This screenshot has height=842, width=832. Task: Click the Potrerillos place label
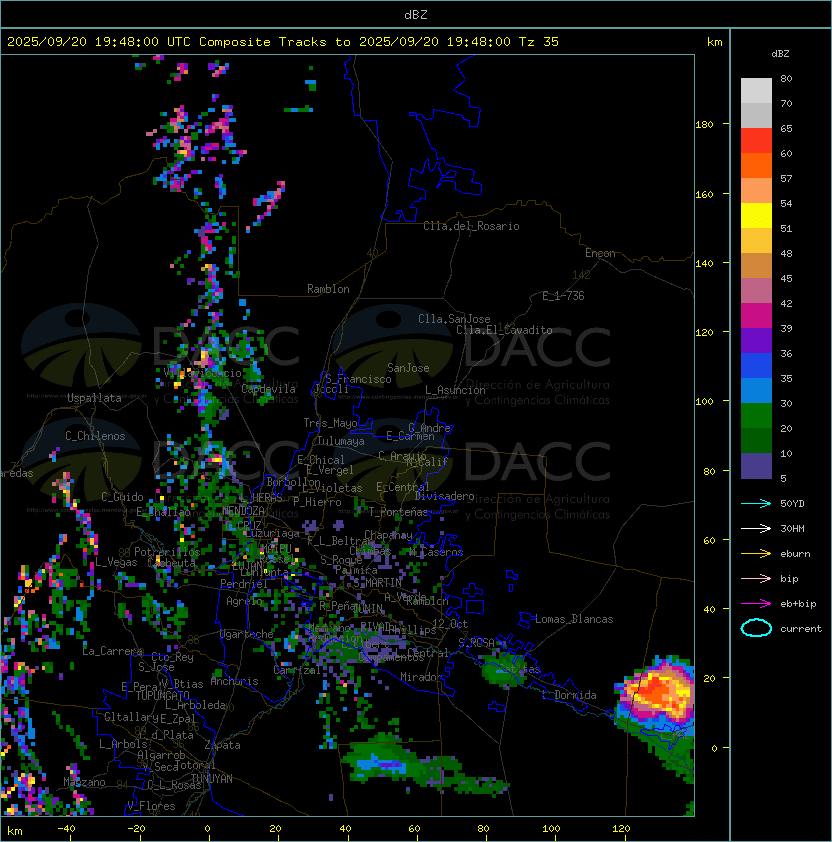(167, 552)
